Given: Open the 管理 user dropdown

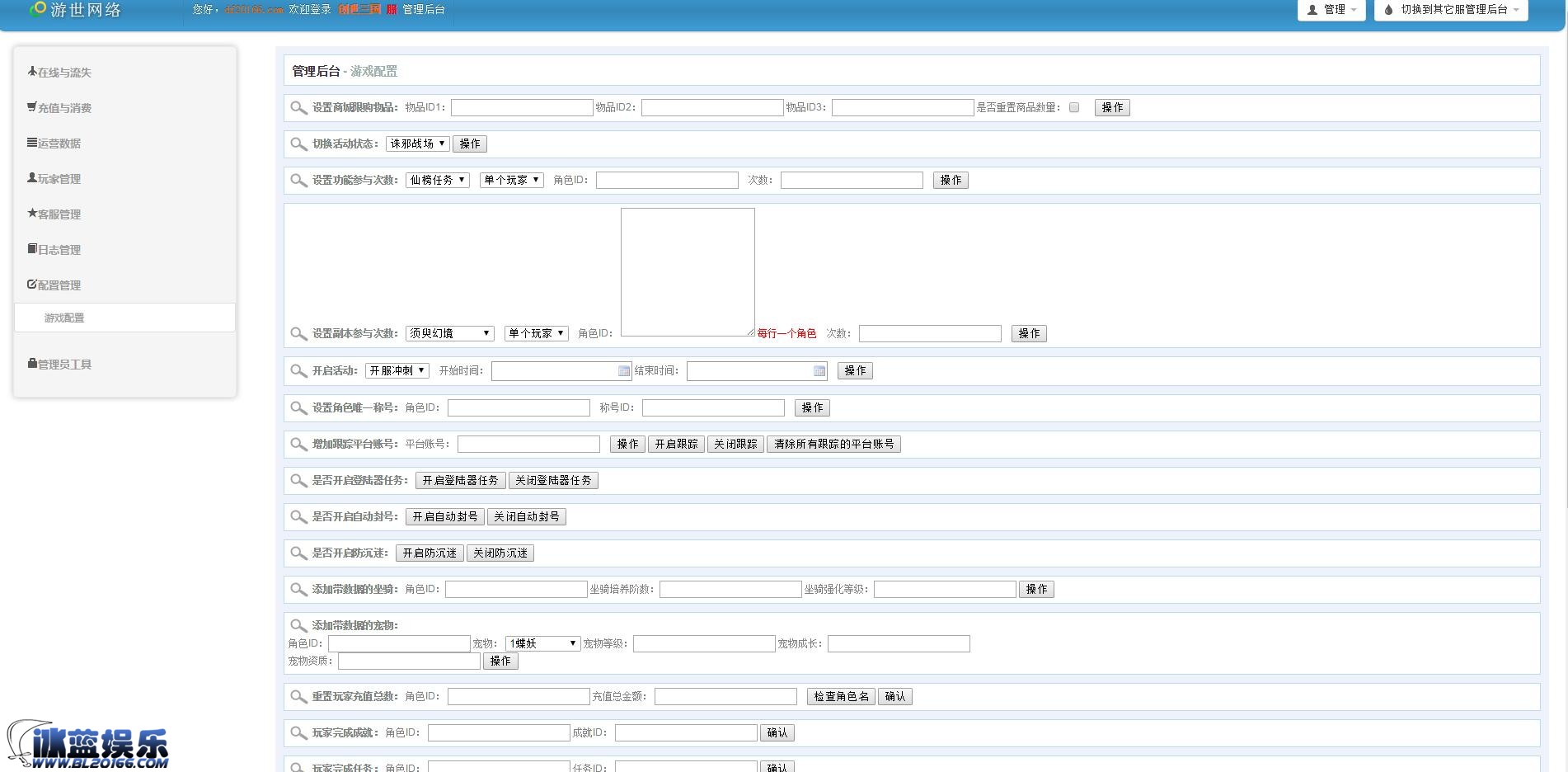Looking at the screenshot, I should click(1331, 10).
